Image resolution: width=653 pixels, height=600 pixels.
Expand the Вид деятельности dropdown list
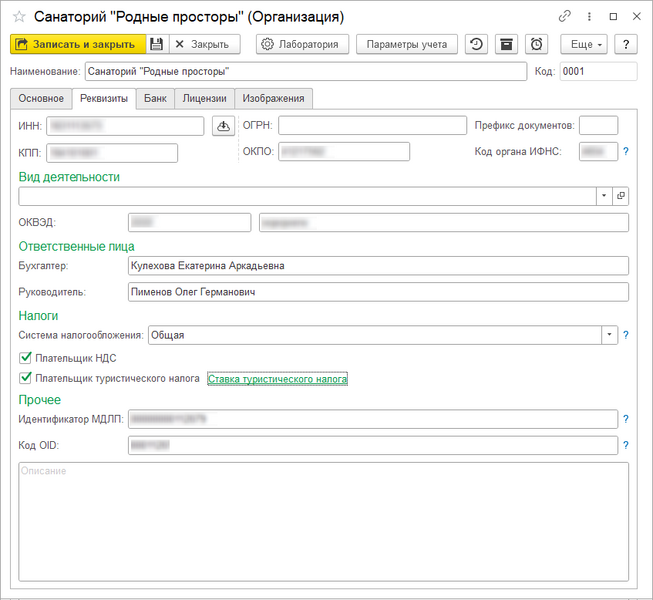(604, 196)
